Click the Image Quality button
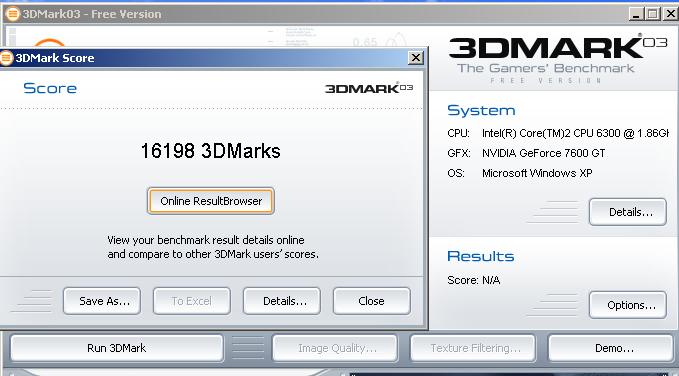 pyautogui.click(x=335, y=348)
